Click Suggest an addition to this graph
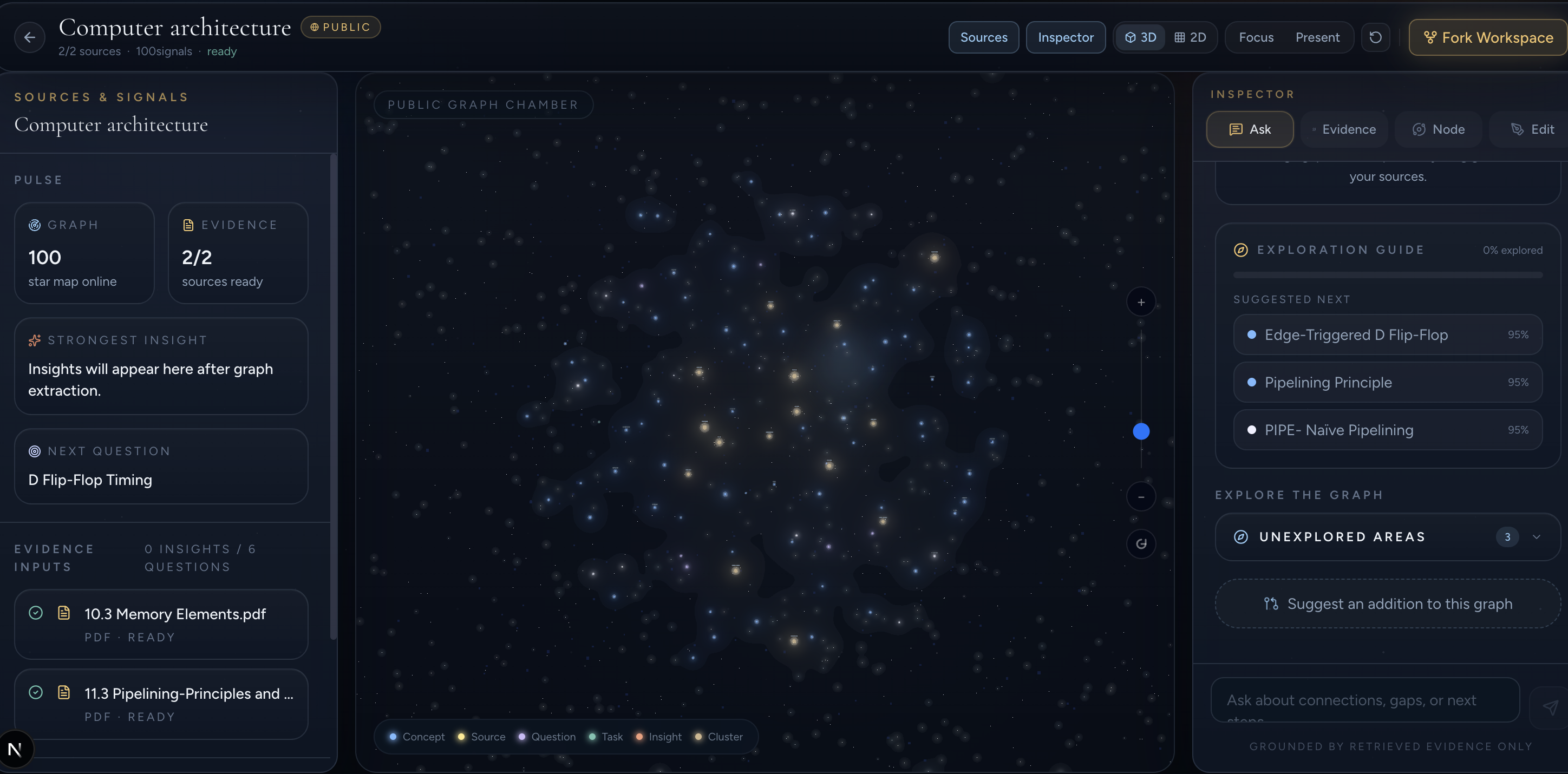This screenshot has width=1568, height=774. 1387,604
